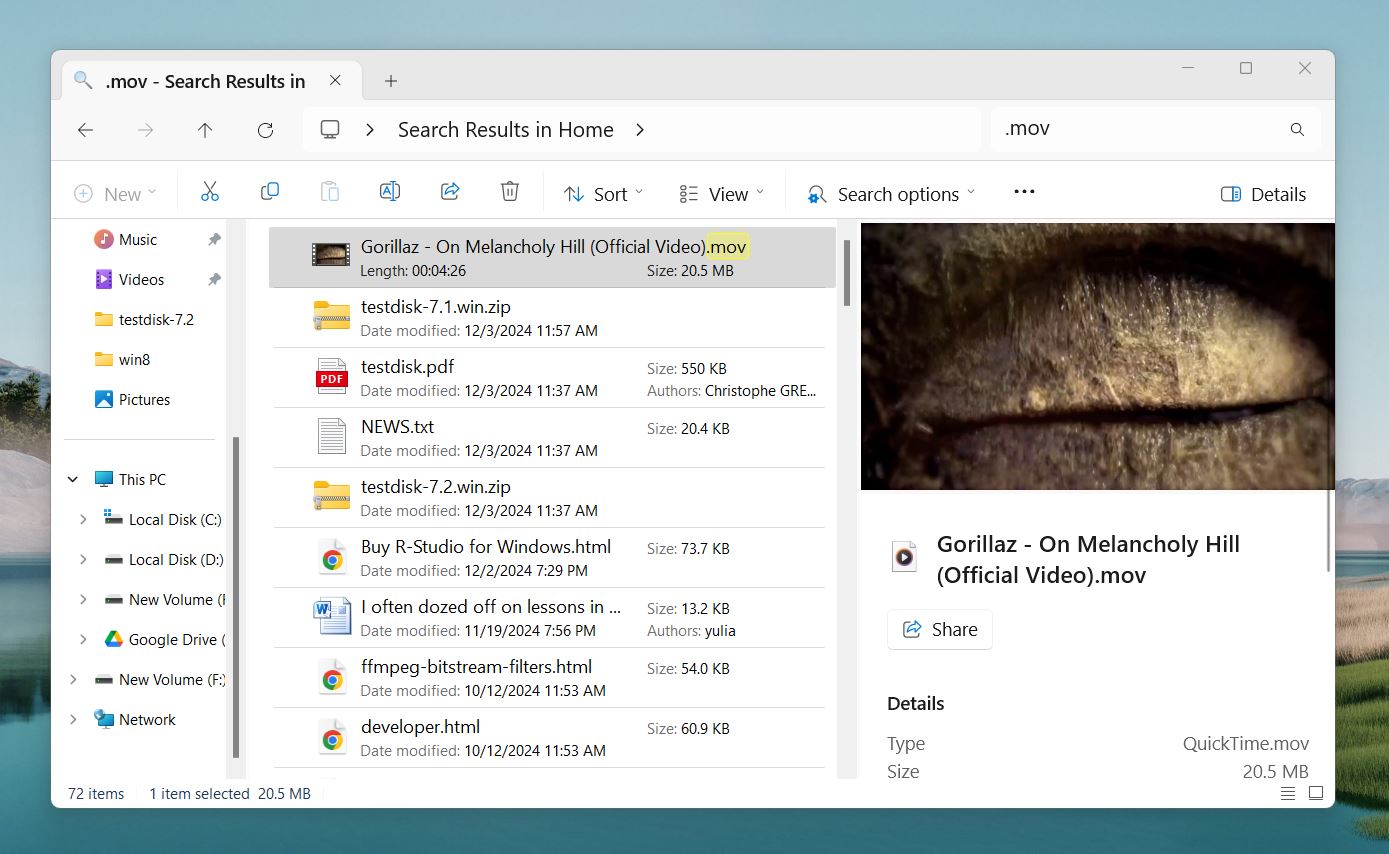Go up one folder level arrow
1389x854 pixels.
205,130
